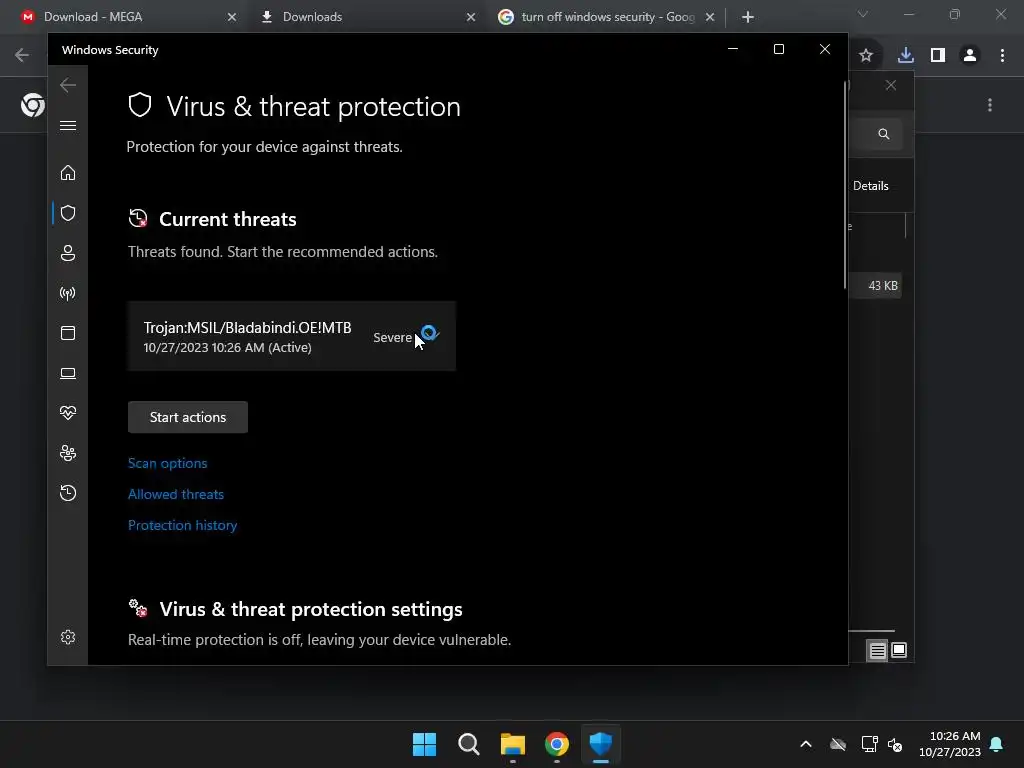Open the Windows Start menu
1024x768 pixels.
tap(424, 744)
